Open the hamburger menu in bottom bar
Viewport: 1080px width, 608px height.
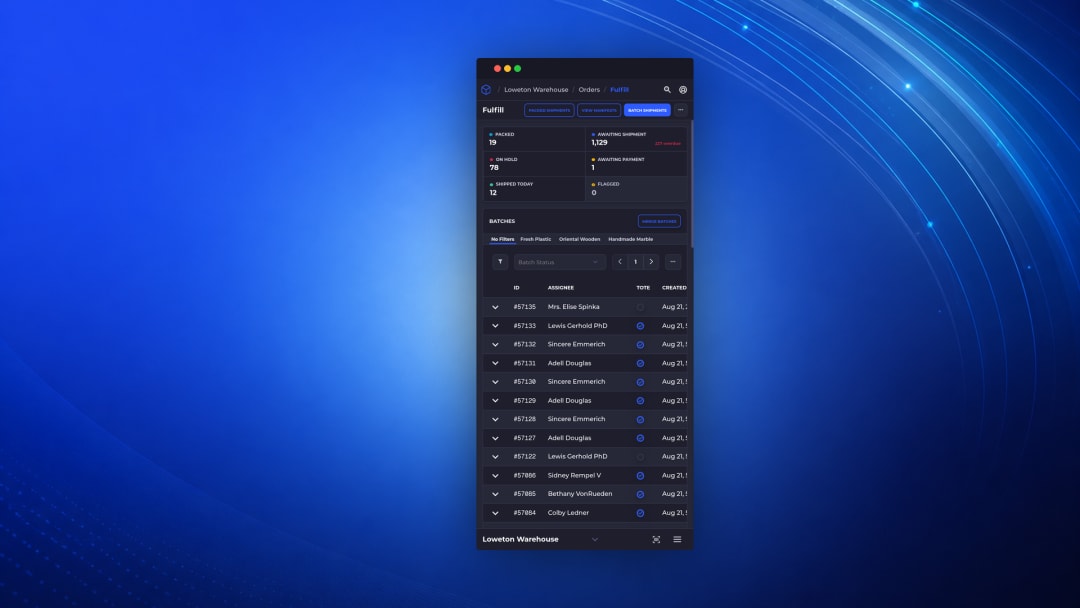tap(677, 540)
